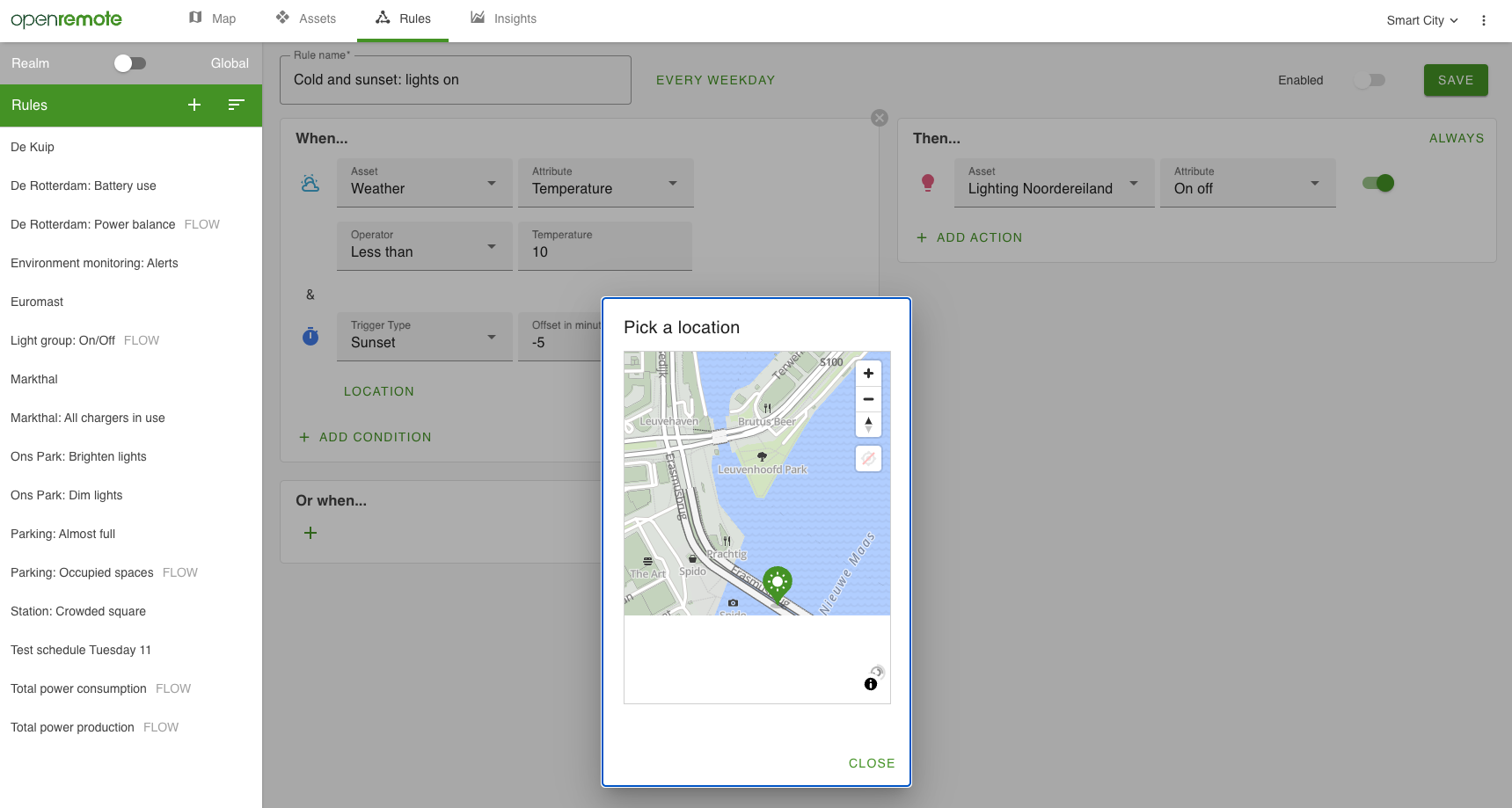Toggle the On off action value switch

pyautogui.click(x=1378, y=183)
